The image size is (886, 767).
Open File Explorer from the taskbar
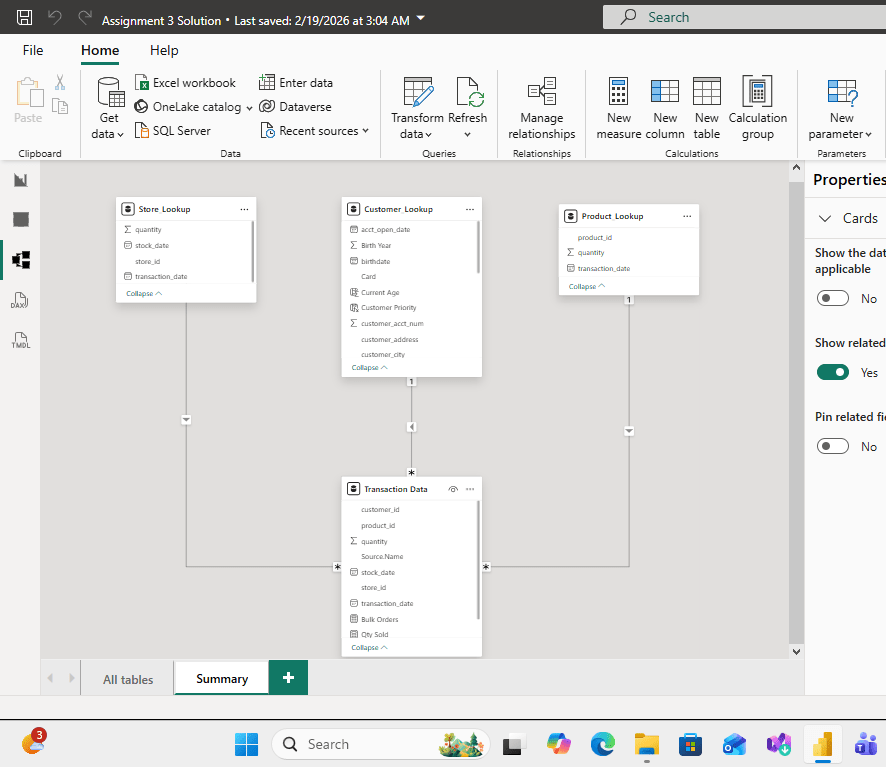647,744
